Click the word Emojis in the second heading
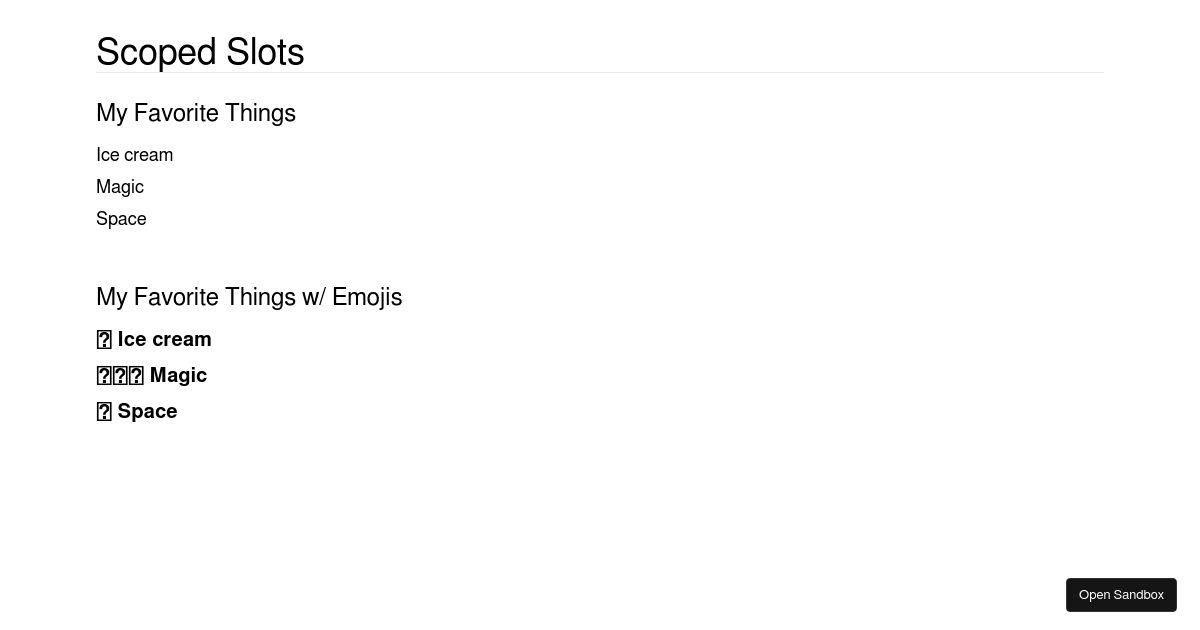 (367, 297)
